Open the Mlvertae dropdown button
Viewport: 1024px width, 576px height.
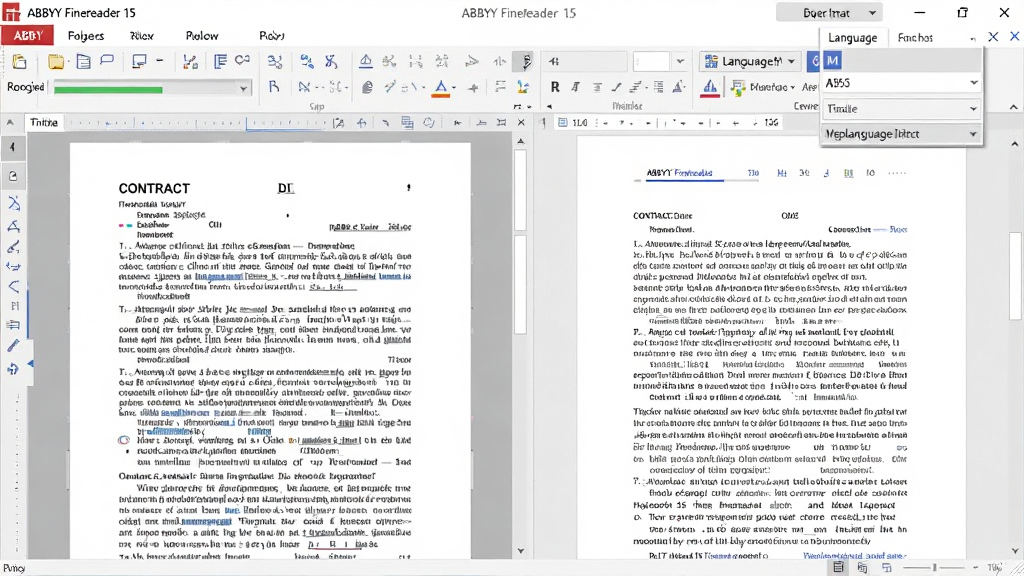point(763,87)
